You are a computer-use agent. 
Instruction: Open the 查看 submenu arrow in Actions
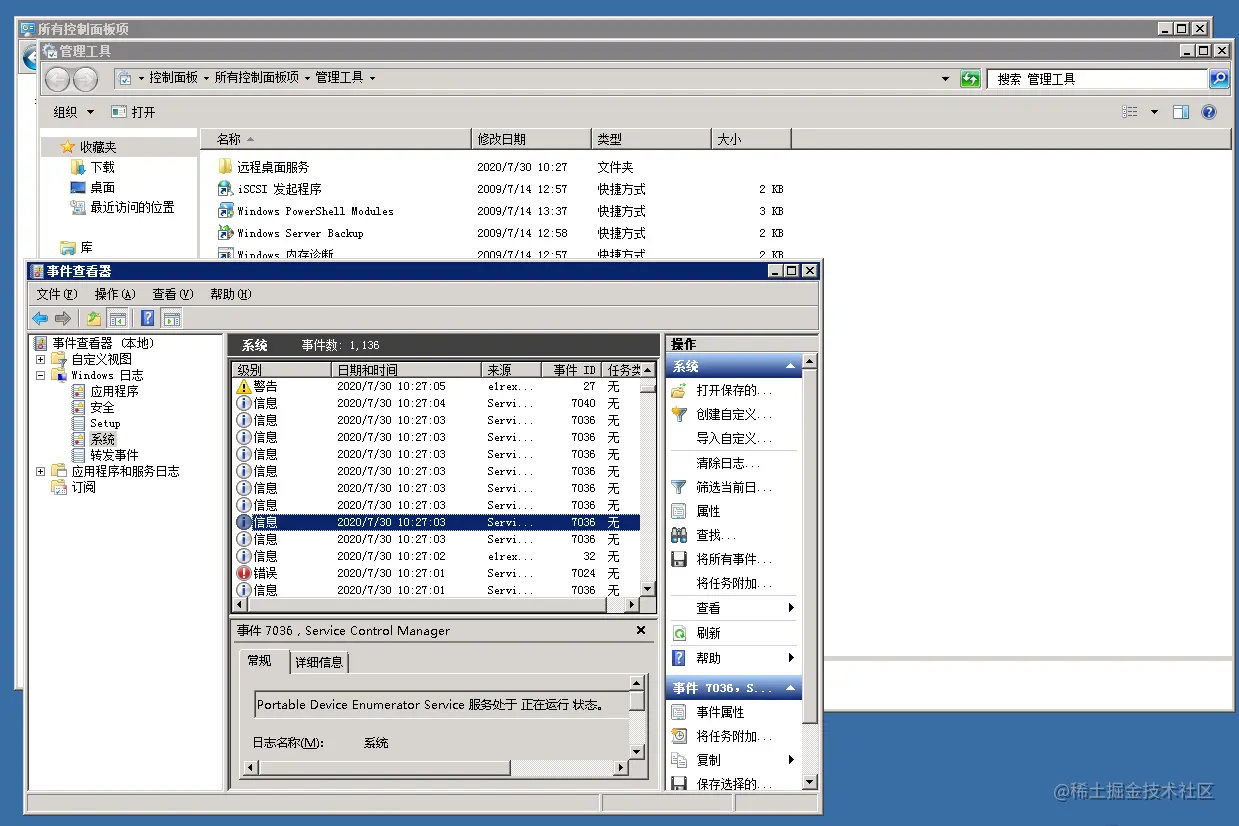(x=791, y=608)
